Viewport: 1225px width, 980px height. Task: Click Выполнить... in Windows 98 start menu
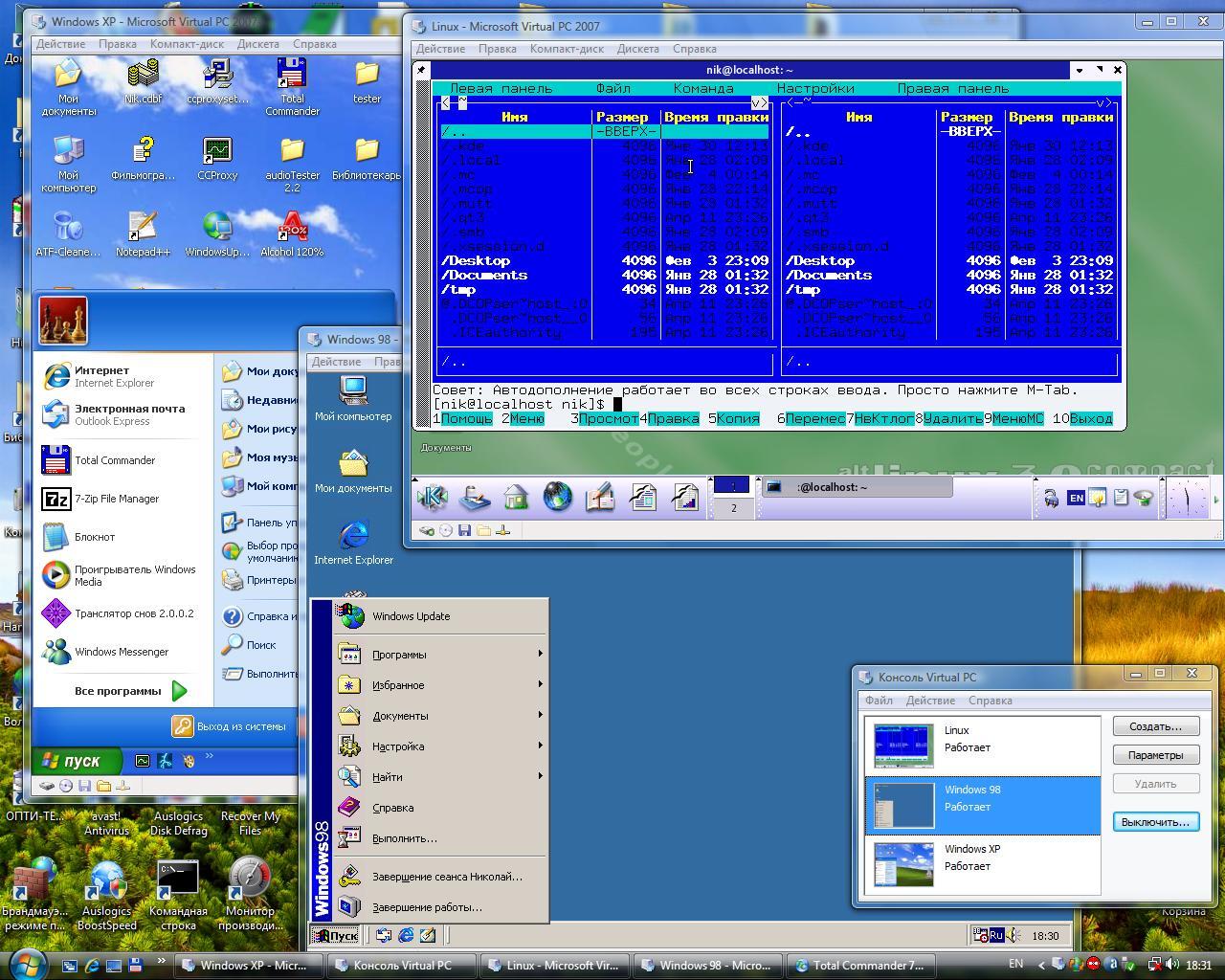[440, 838]
